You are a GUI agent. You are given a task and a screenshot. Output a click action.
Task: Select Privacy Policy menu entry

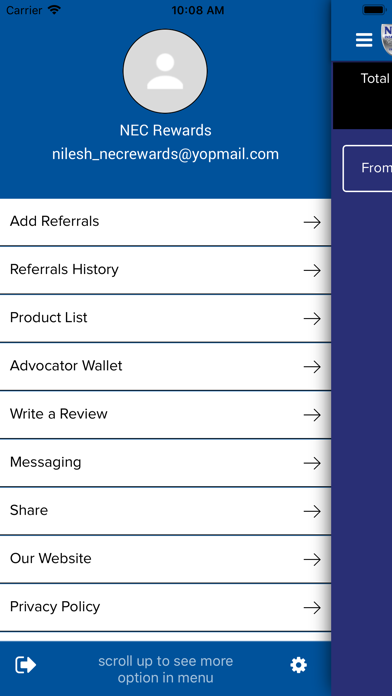coord(165,607)
